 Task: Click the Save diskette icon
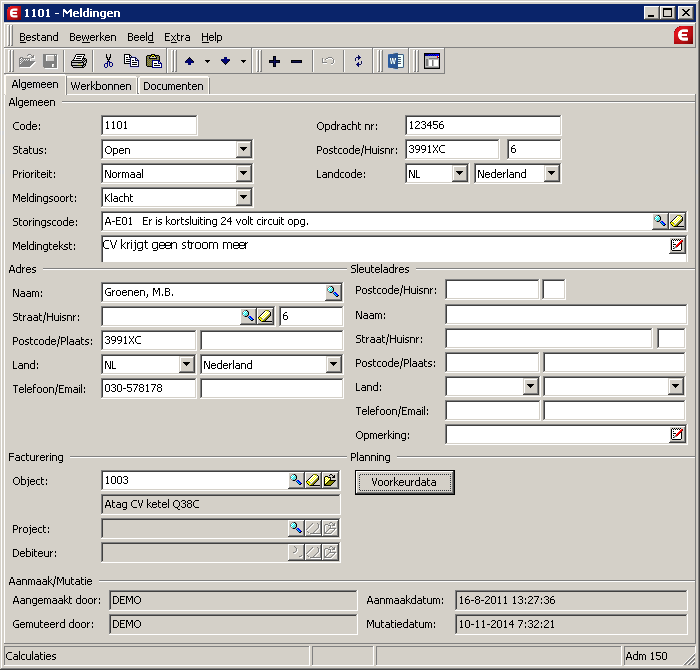click(x=50, y=61)
